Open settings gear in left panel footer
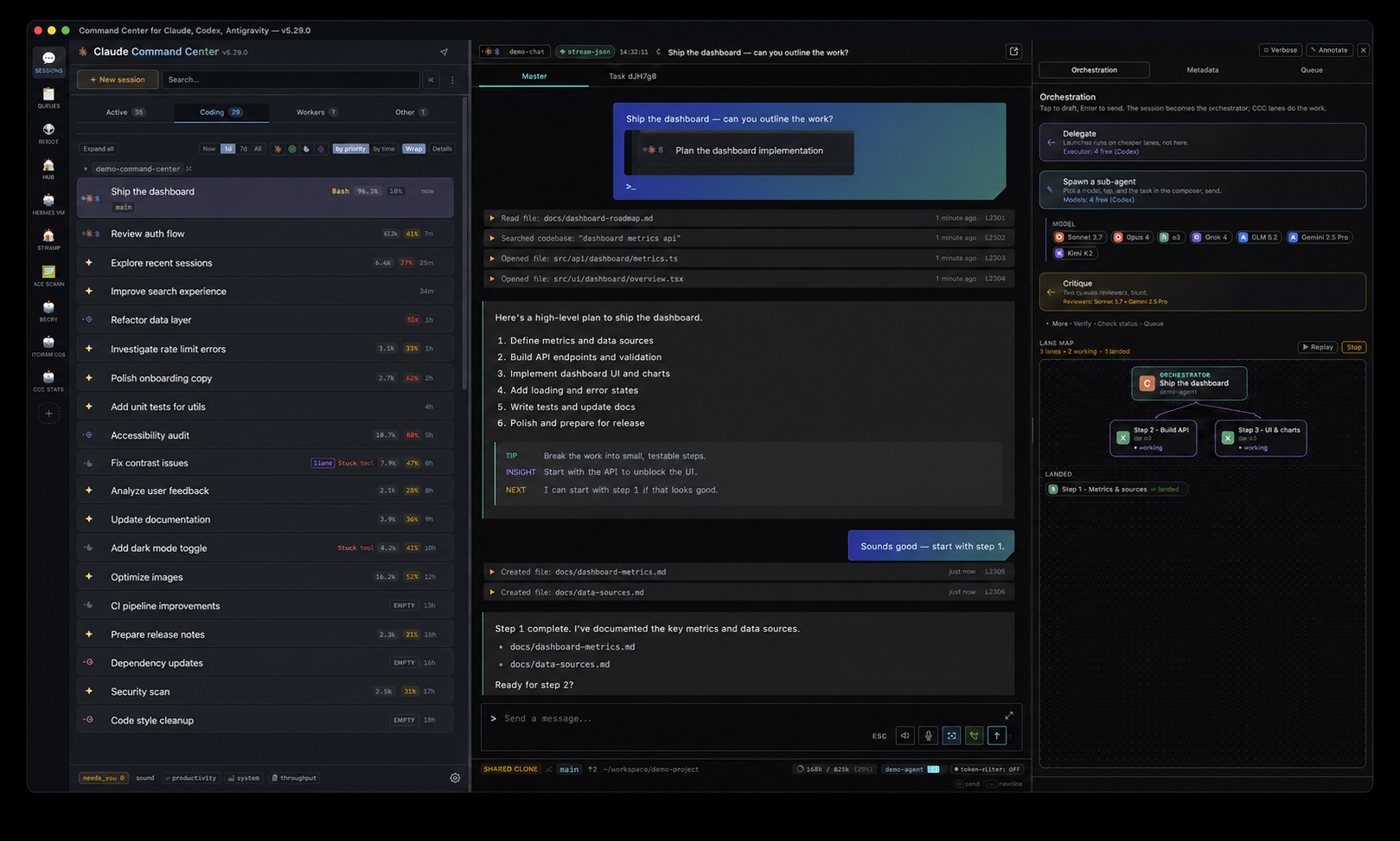Image resolution: width=1400 pixels, height=841 pixels. [x=455, y=778]
